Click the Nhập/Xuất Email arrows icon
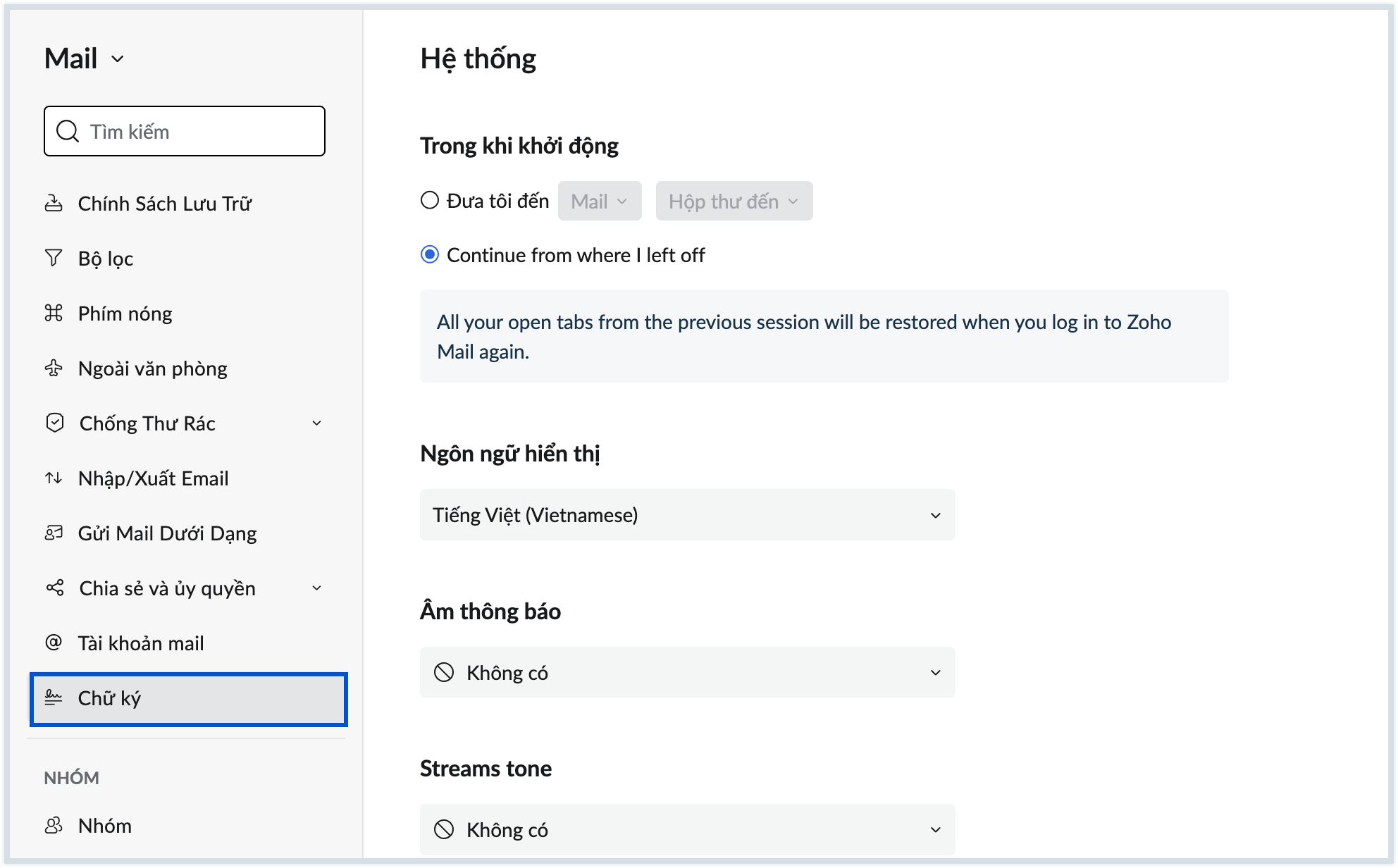Screen dimensions: 1398x868 pyautogui.click(x=54, y=478)
